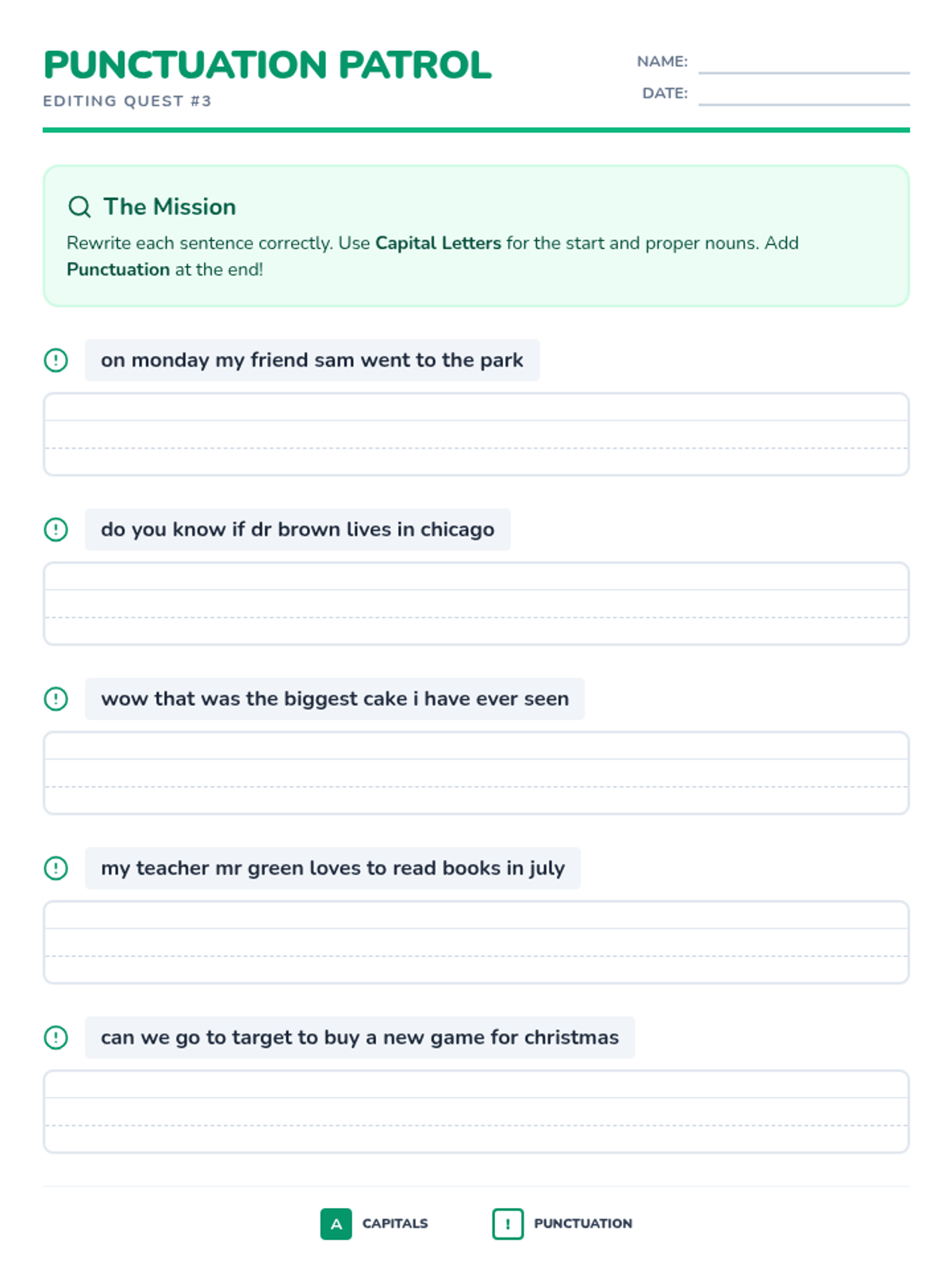The height and width of the screenshot is (1270, 952).
Task: Click the Punctuation legend exclamation icon
Action: (508, 1224)
